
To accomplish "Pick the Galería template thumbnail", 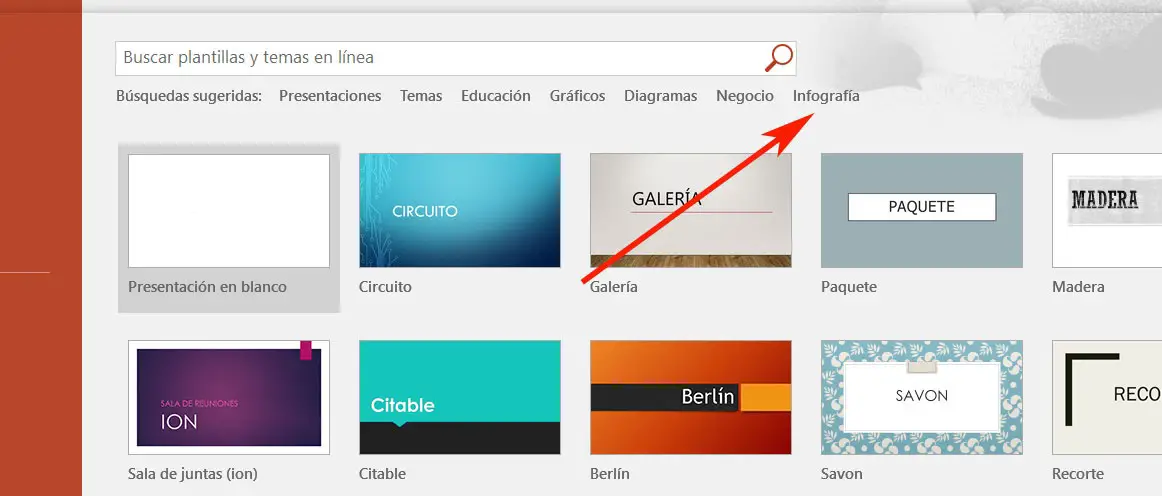I will 691,211.
